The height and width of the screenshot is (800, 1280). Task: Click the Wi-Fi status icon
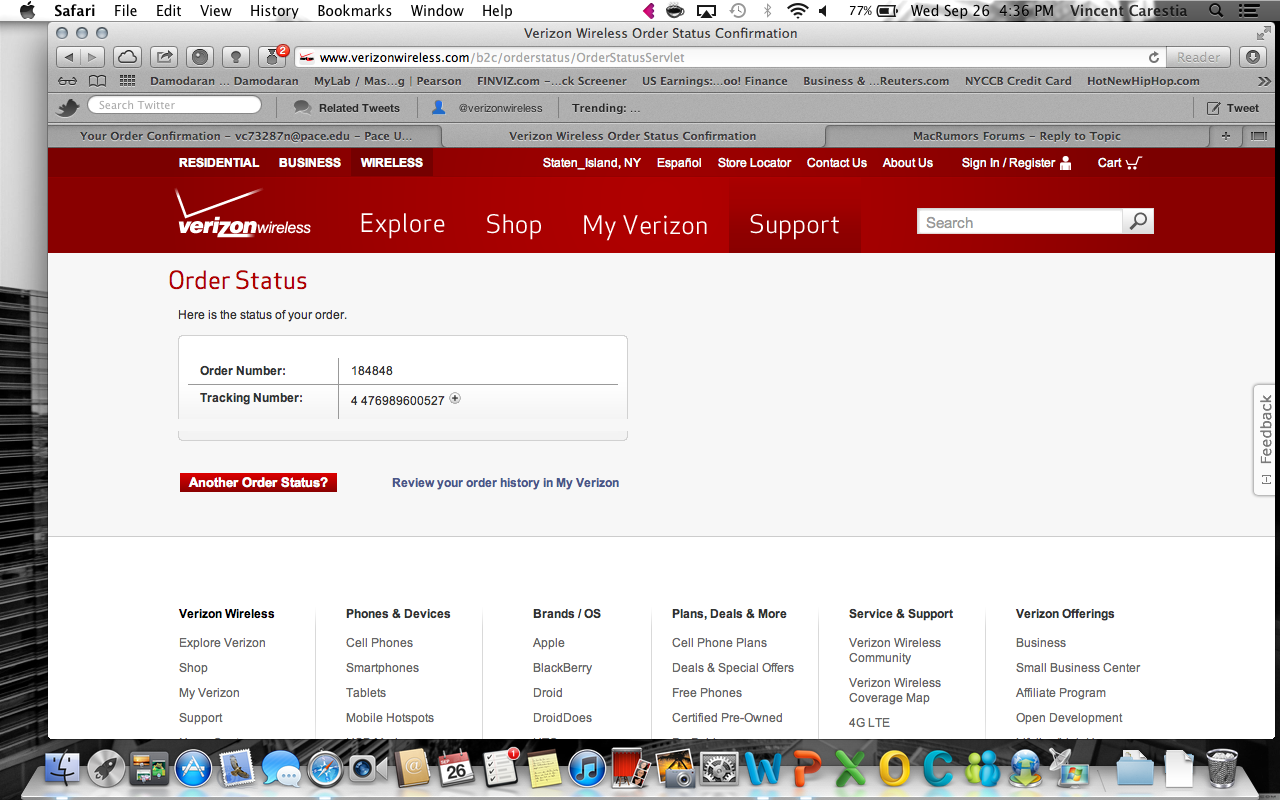(797, 11)
